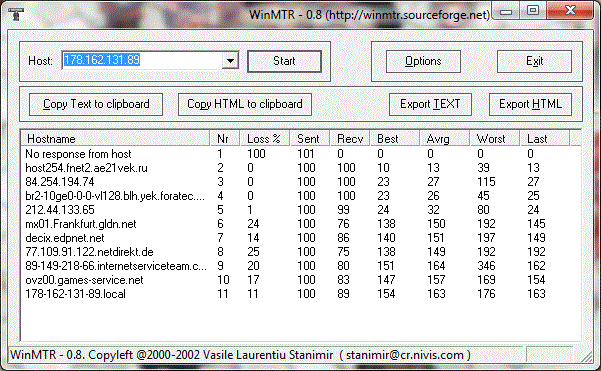
Task: Copy HTML to clipboard
Action: [245, 104]
